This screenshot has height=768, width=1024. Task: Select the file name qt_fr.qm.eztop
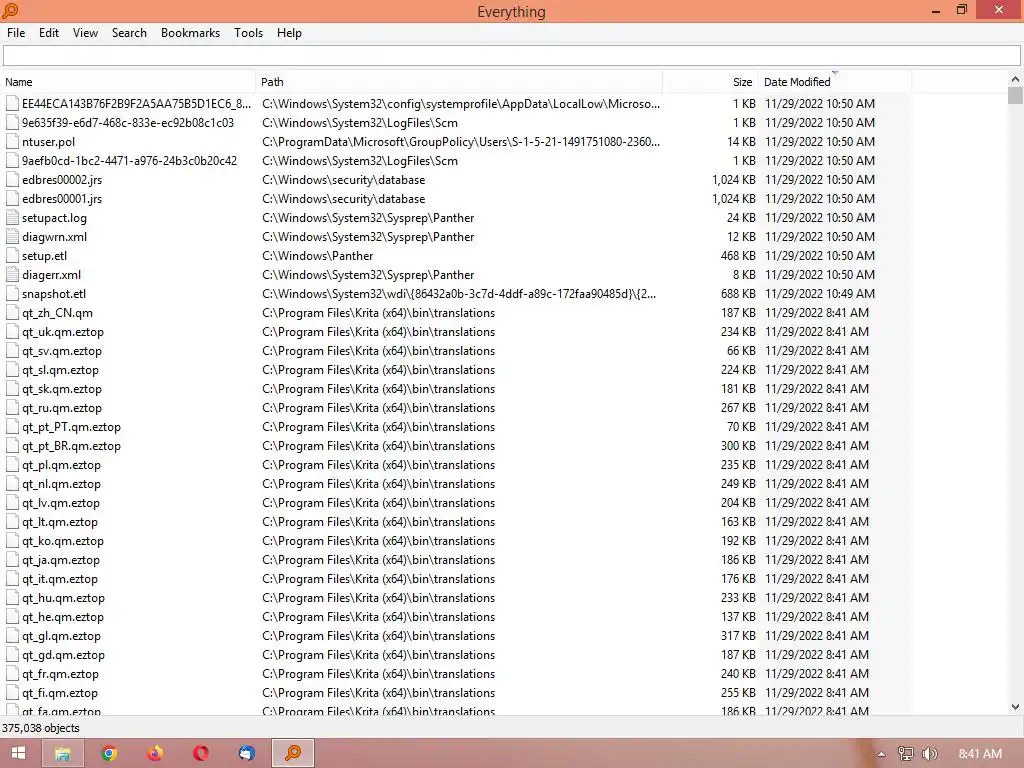pyautogui.click(x=60, y=673)
